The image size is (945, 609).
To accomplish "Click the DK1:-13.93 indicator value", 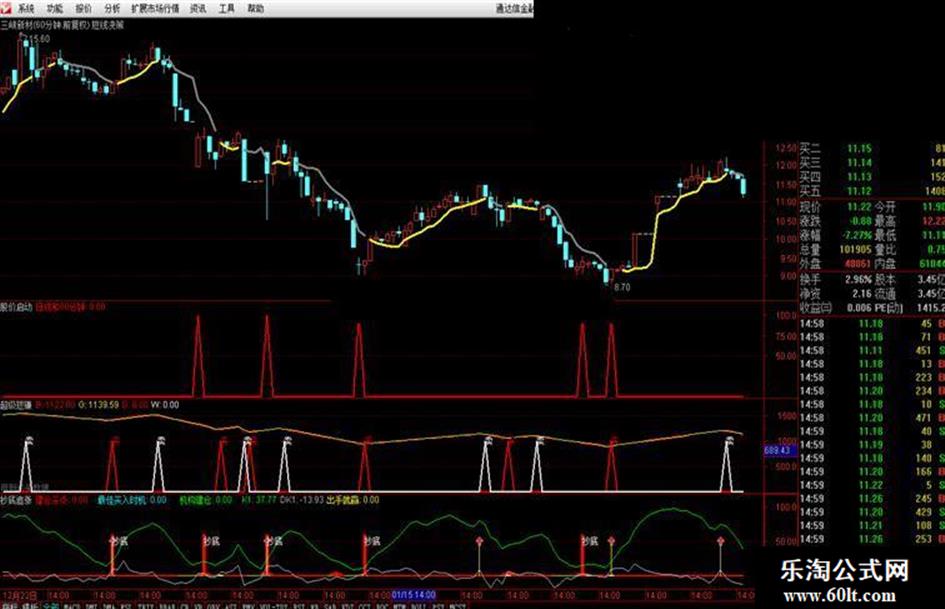I will pyautogui.click(x=302, y=500).
